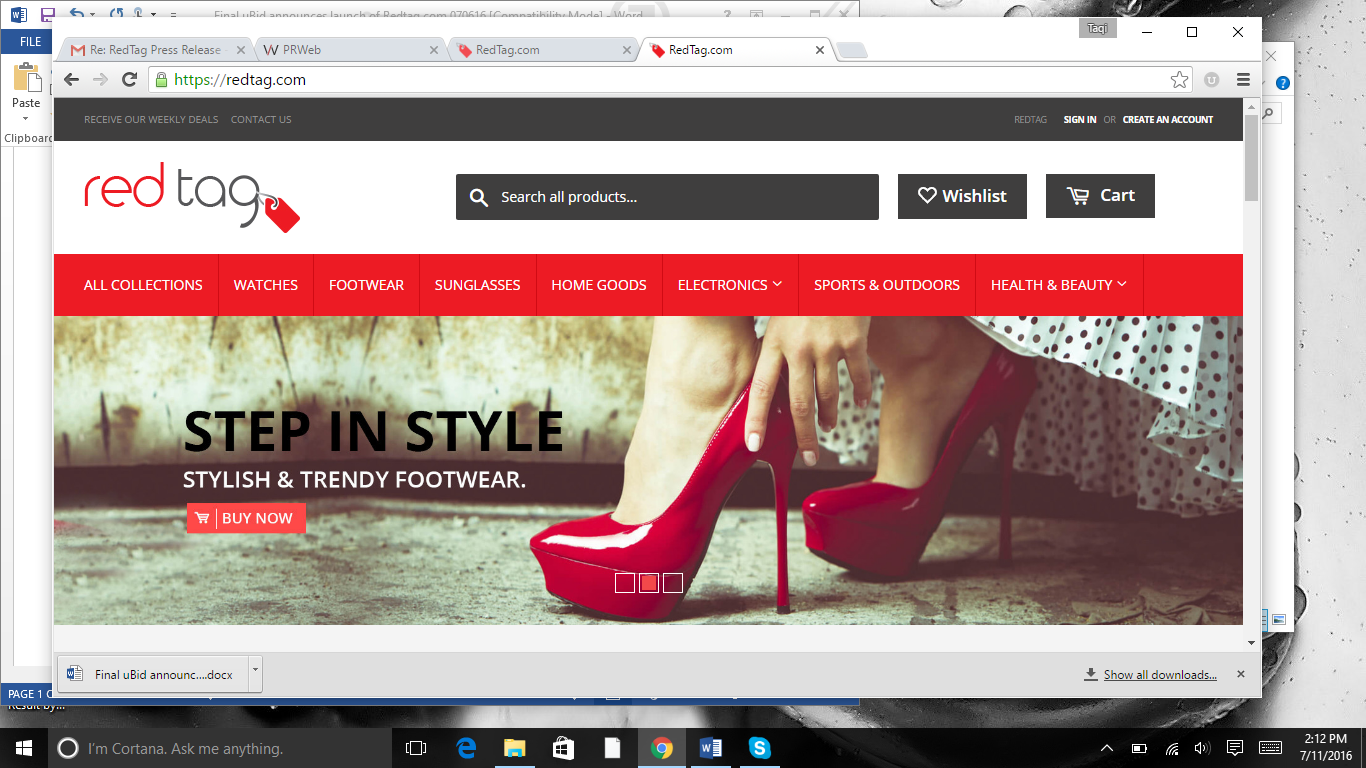This screenshot has height=768, width=1366.
Task: Switch to Word via its taskbar icon
Action: [x=710, y=748]
